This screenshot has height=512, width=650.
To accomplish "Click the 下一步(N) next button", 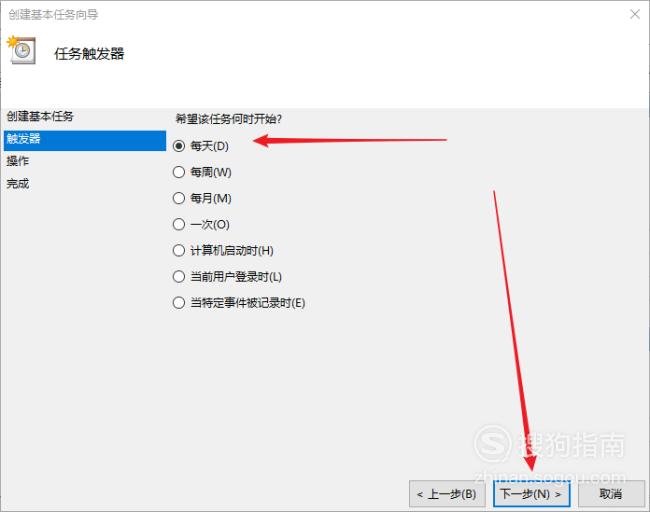I will 531,494.
